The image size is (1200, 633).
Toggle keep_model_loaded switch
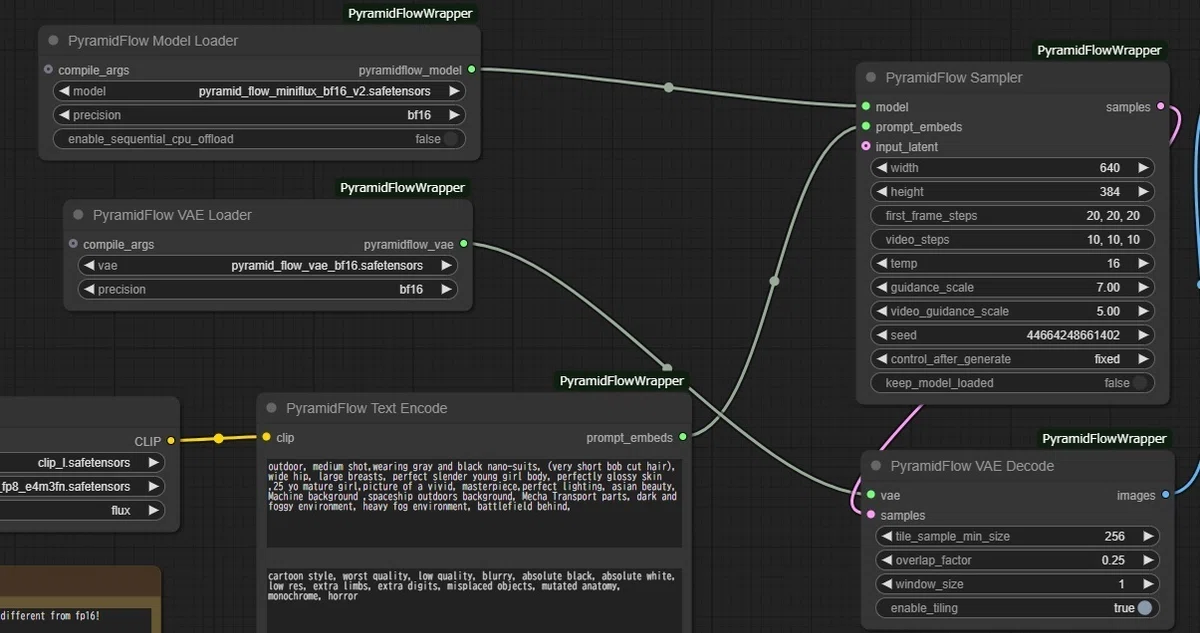(1141, 383)
